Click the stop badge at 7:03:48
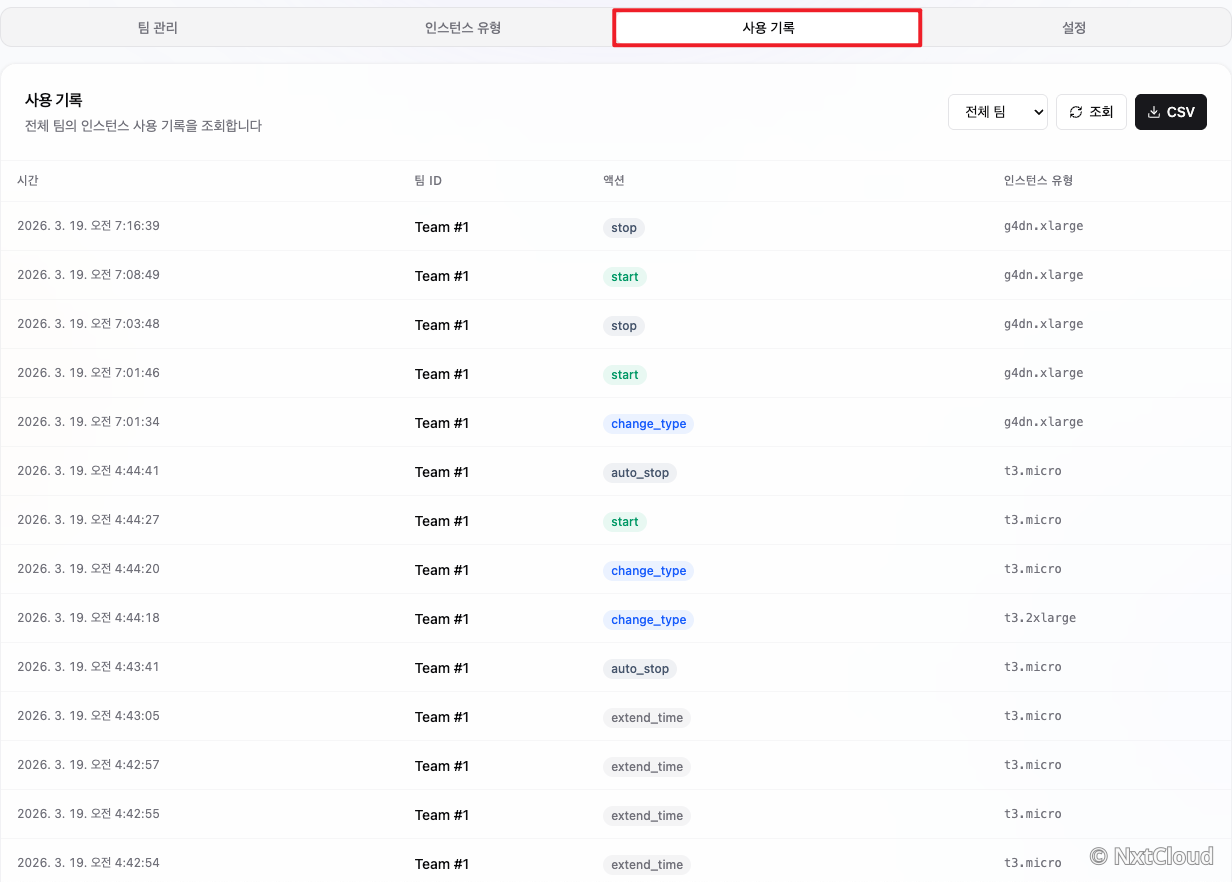The width and height of the screenshot is (1232, 882). [624, 326]
